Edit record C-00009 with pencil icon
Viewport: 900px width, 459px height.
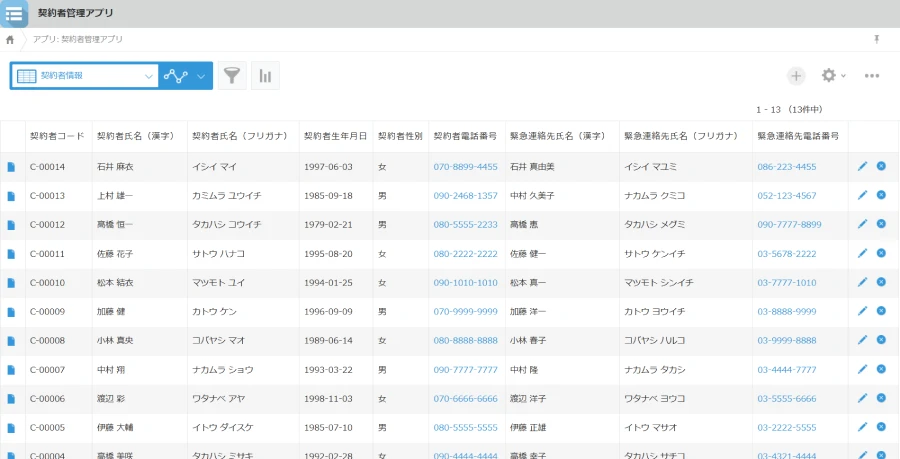[x=862, y=311]
